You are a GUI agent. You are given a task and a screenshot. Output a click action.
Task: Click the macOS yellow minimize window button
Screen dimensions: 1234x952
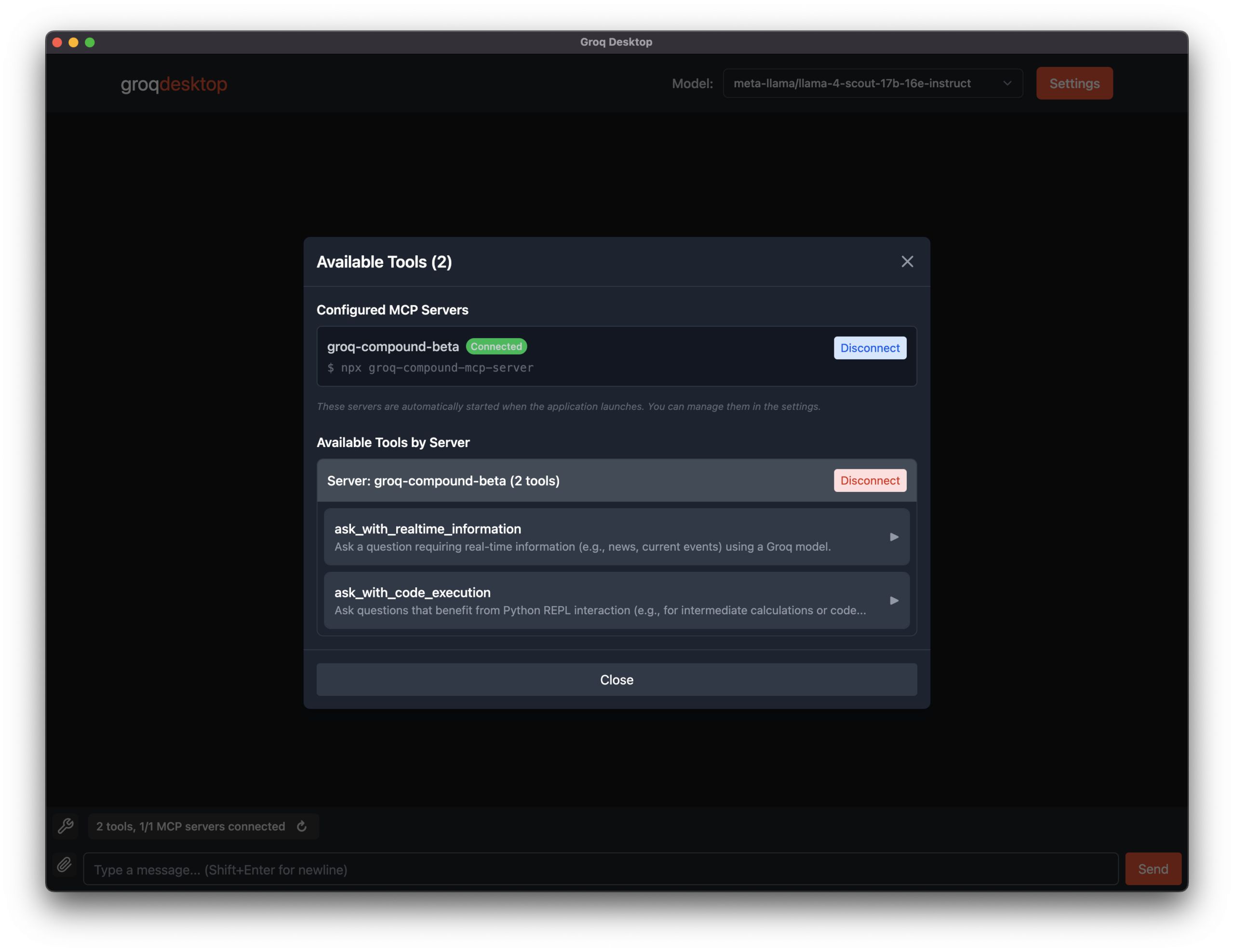tap(73, 42)
